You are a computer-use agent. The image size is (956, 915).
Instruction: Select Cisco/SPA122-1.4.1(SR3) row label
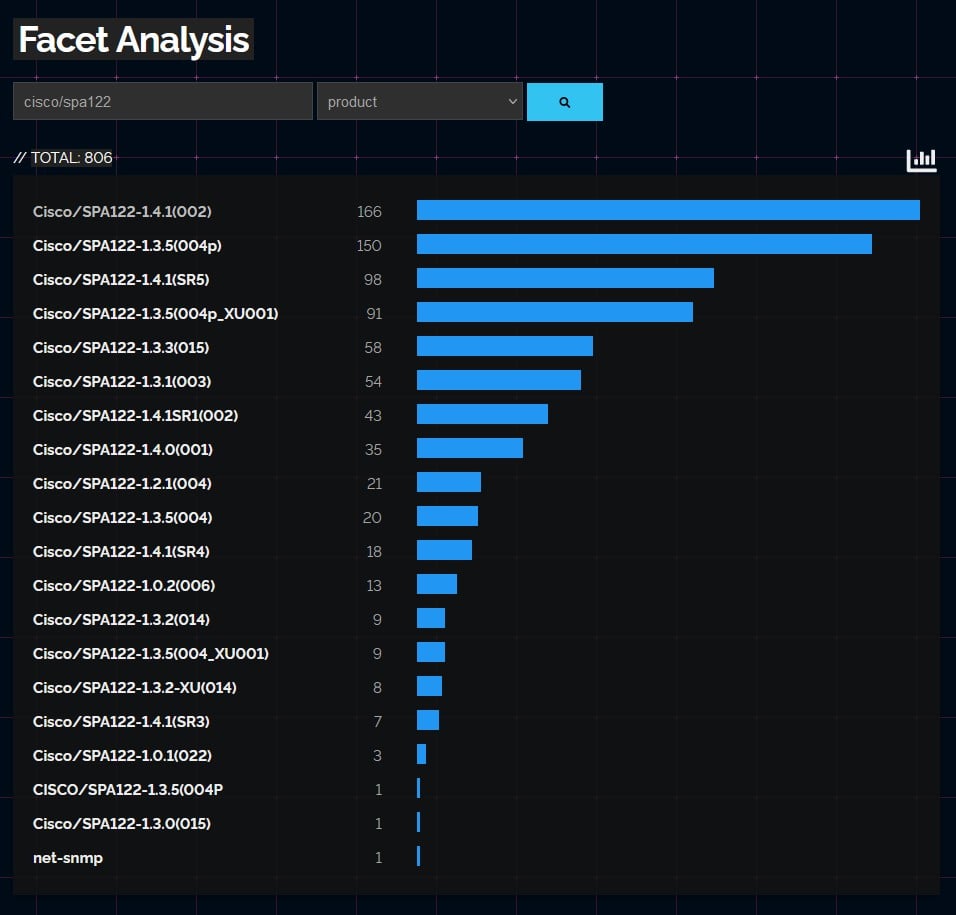[121, 722]
